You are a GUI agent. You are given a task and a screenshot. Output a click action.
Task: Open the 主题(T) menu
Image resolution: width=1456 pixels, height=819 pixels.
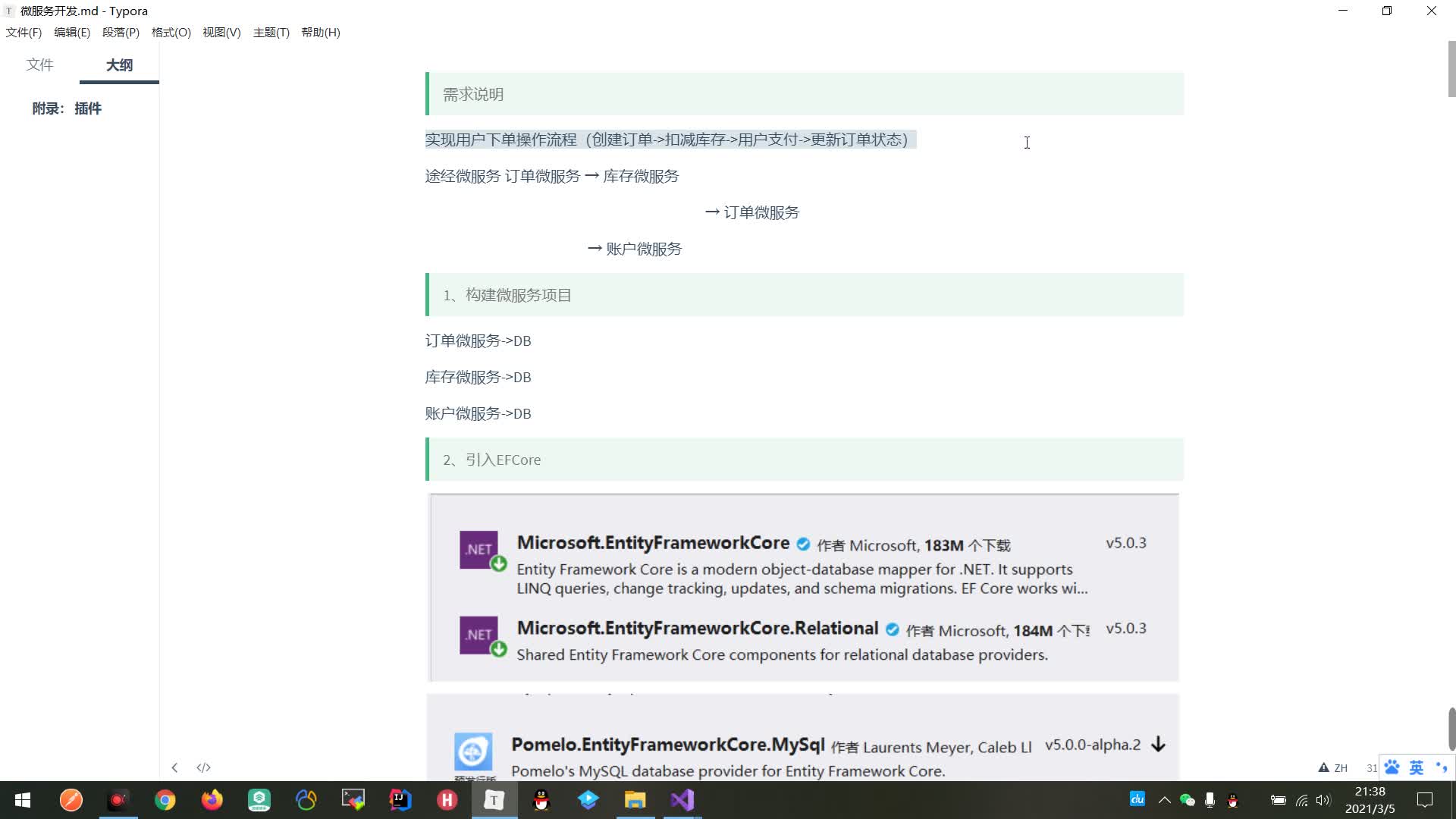pyautogui.click(x=271, y=33)
